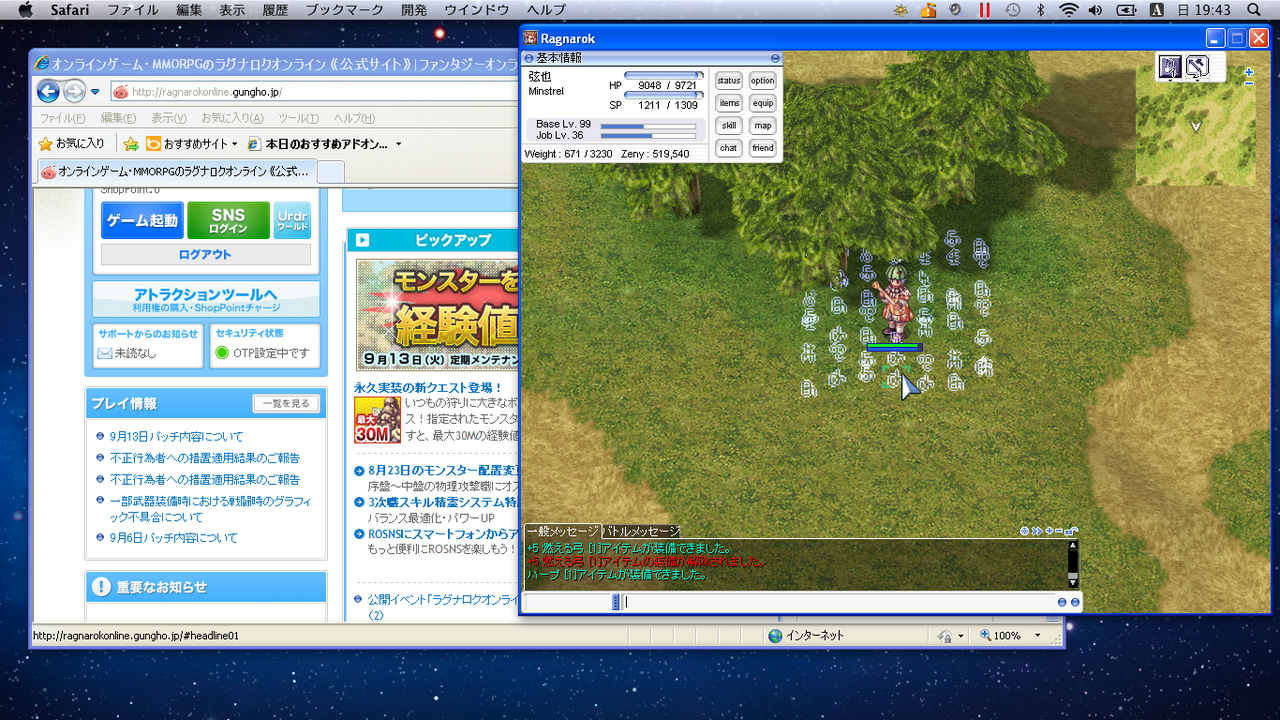This screenshot has height=720, width=1280.
Task: Open ファイル(F) menu in browser
Action: 62,118
